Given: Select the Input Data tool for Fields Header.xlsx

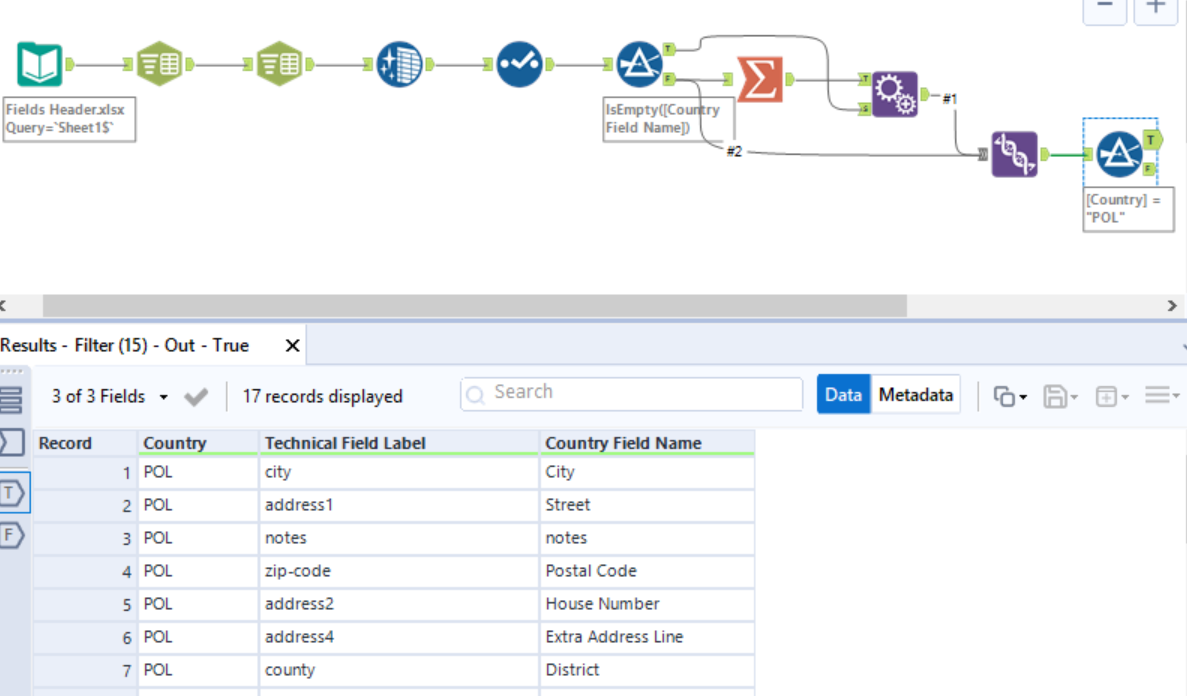Looking at the screenshot, I should [x=39, y=64].
